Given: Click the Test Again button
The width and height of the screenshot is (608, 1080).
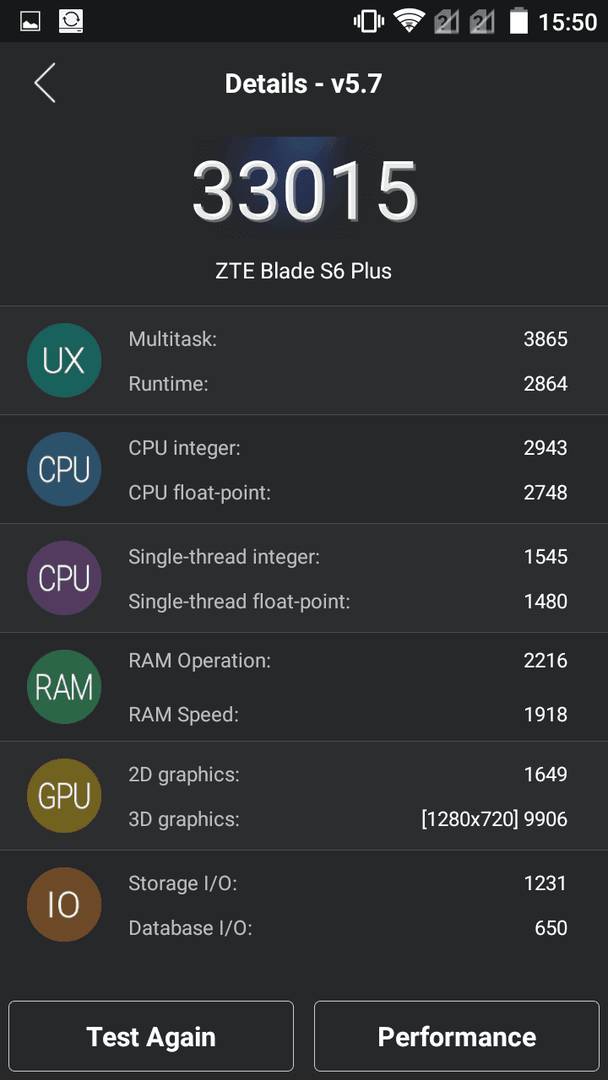Looking at the screenshot, I should click(x=151, y=1037).
